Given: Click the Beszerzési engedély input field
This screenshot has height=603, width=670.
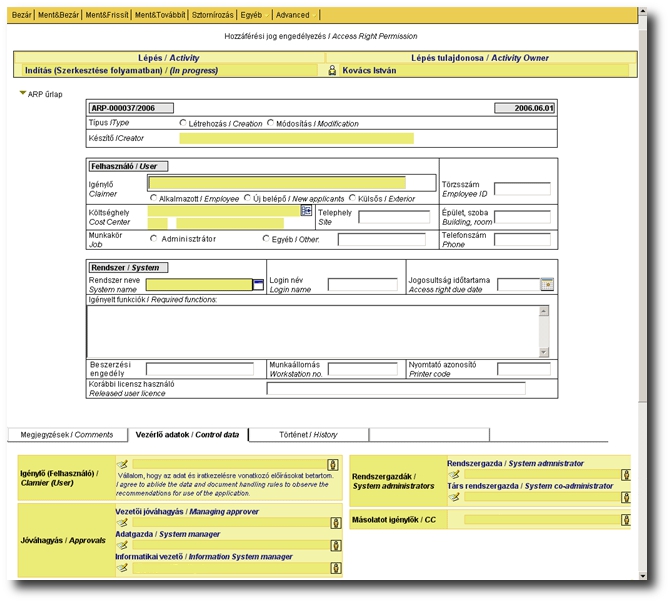Looking at the screenshot, I should coord(200,369).
